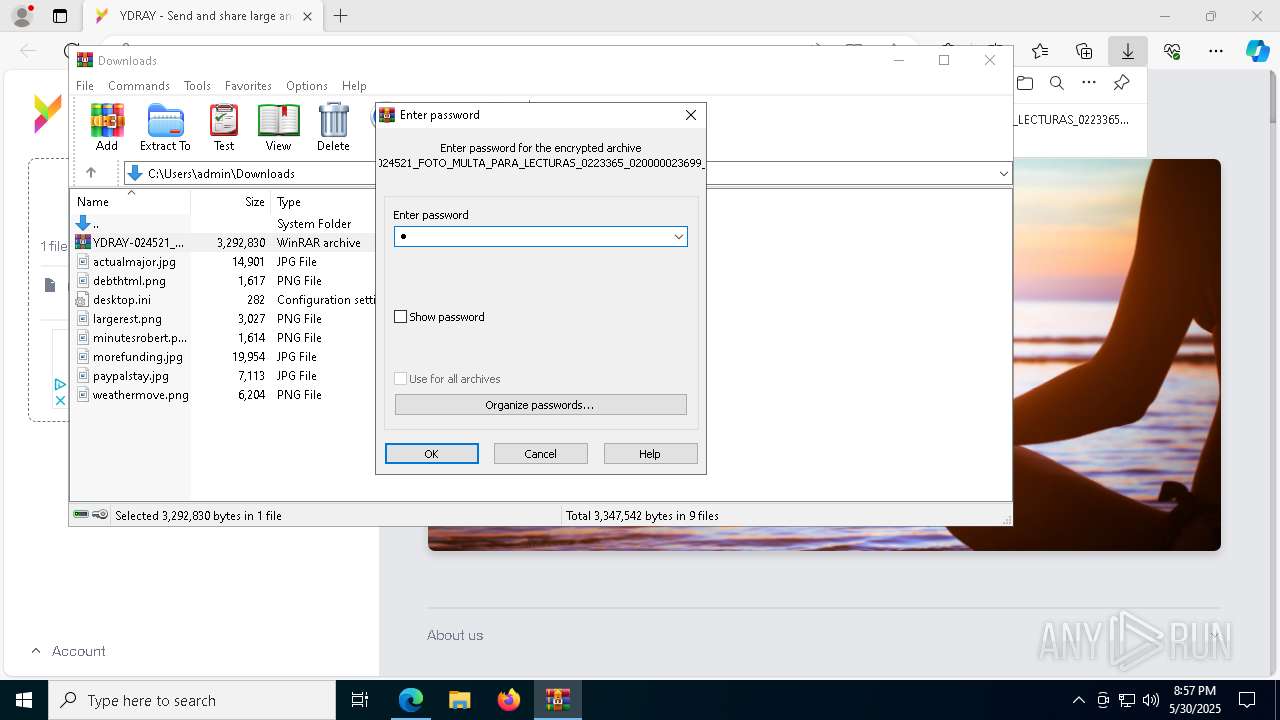Image resolution: width=1280 pixels, height=720 pixels.
Task: Select minutesrobert PNG file row
Action: pyautogui.click(x=224, y=338)
